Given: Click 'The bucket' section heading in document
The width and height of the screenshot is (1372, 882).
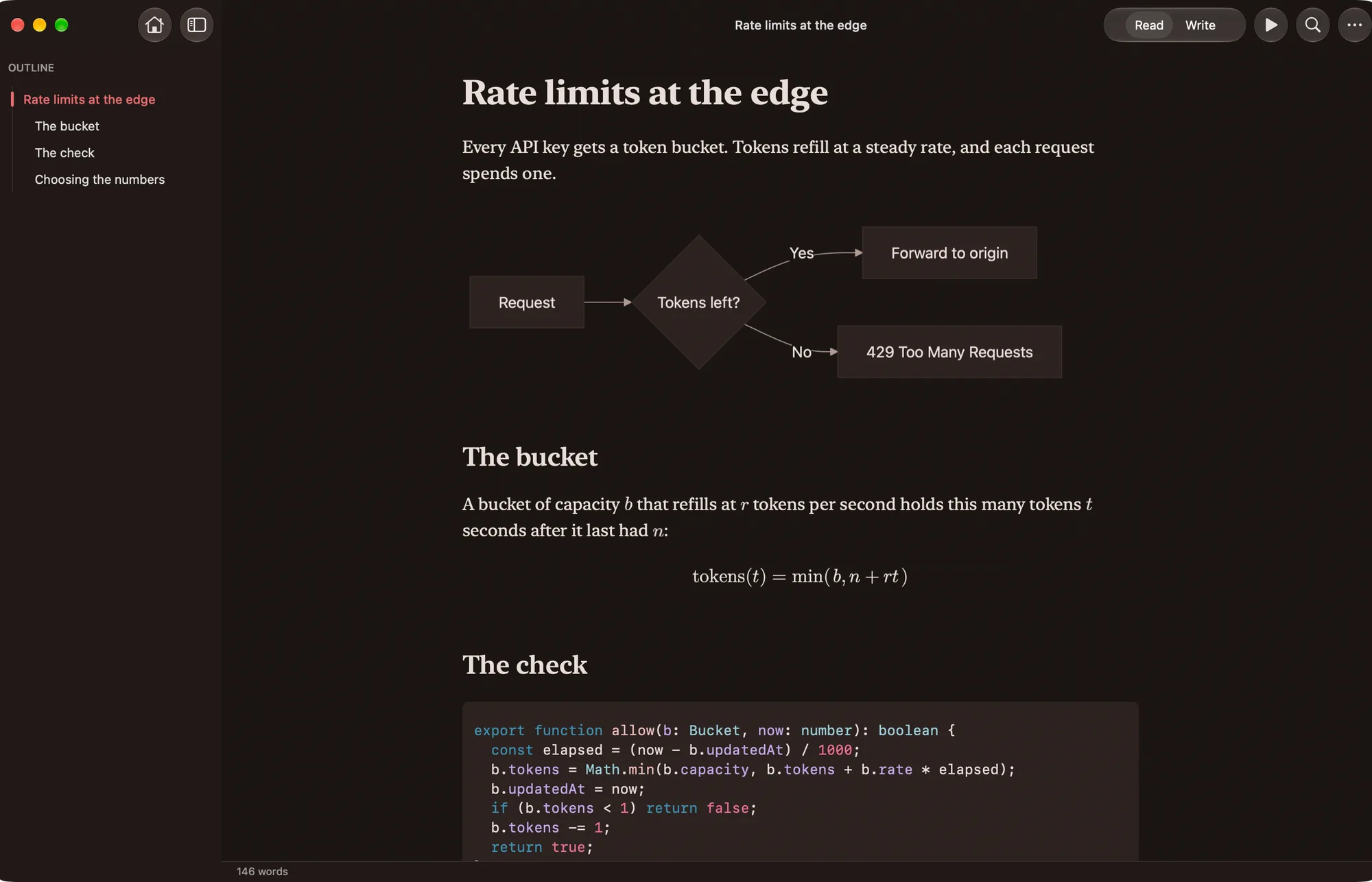Looking at the screenshot, I should (x=530, y=457).
